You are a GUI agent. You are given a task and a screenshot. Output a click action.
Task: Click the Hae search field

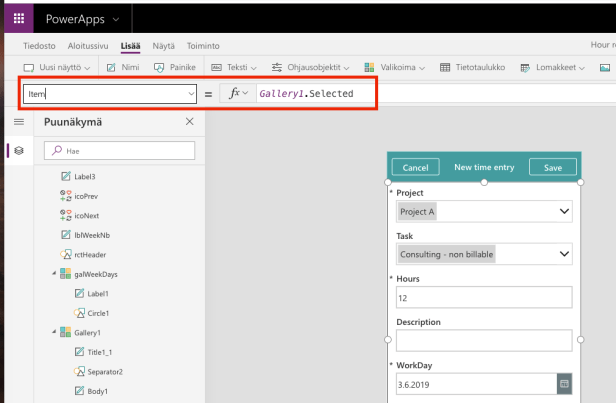(x=120, y=150)
